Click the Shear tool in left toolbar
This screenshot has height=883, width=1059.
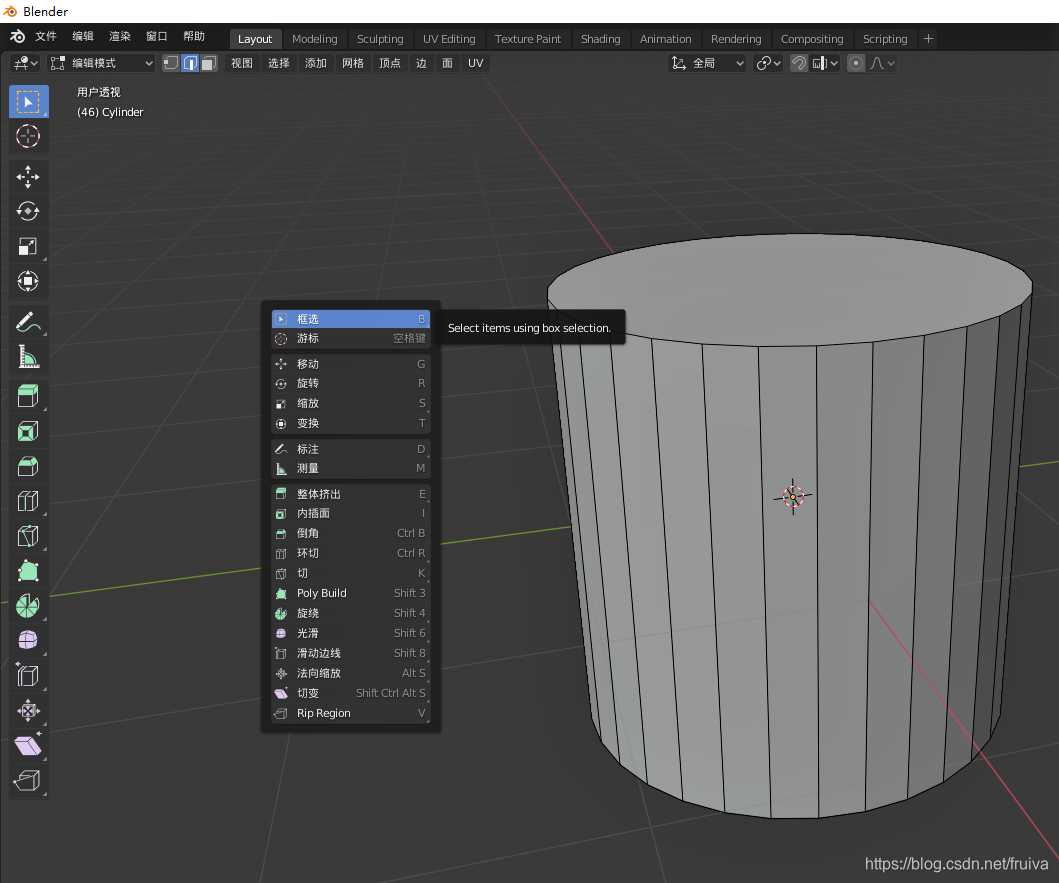[28, 746]
